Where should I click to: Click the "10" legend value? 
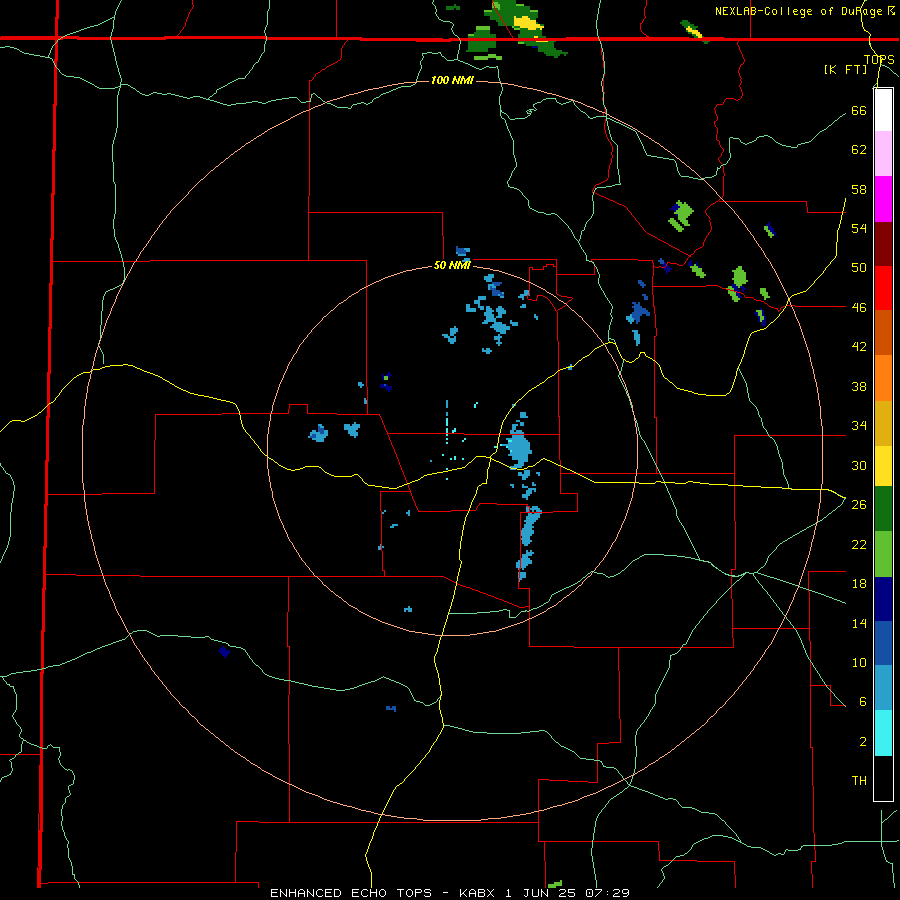(x=859, y=662)
